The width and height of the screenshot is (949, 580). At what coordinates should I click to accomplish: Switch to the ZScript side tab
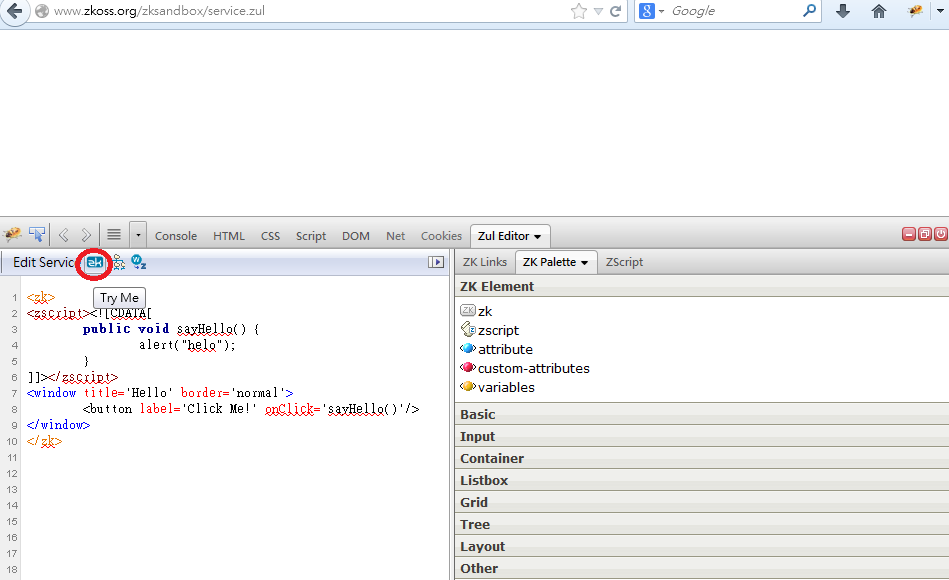[x=624, y=262]
